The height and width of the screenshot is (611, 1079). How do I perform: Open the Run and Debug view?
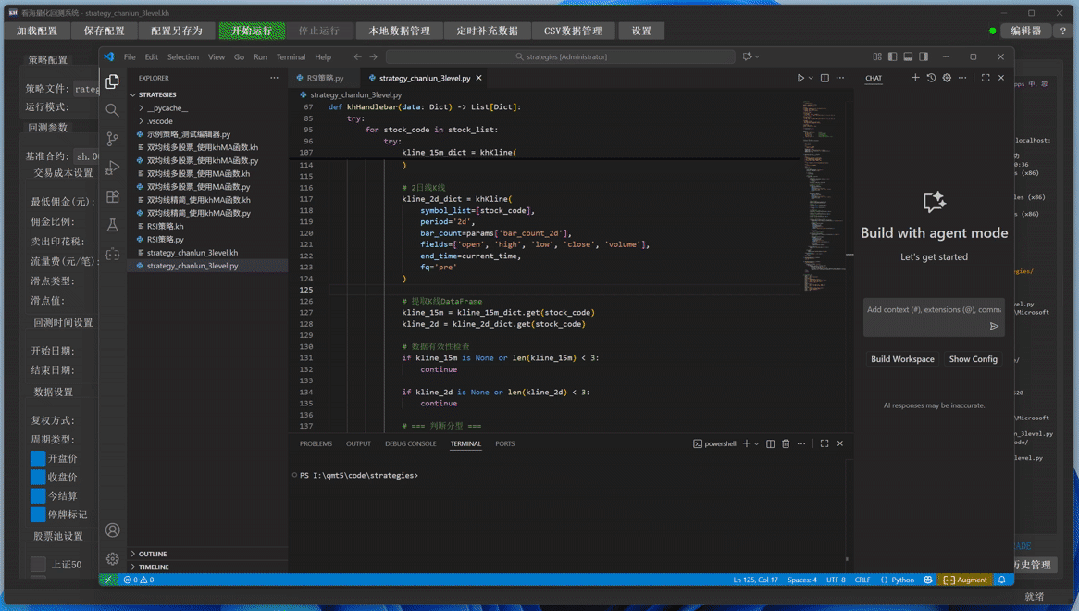pyautogui.click(x=111, y=168)
